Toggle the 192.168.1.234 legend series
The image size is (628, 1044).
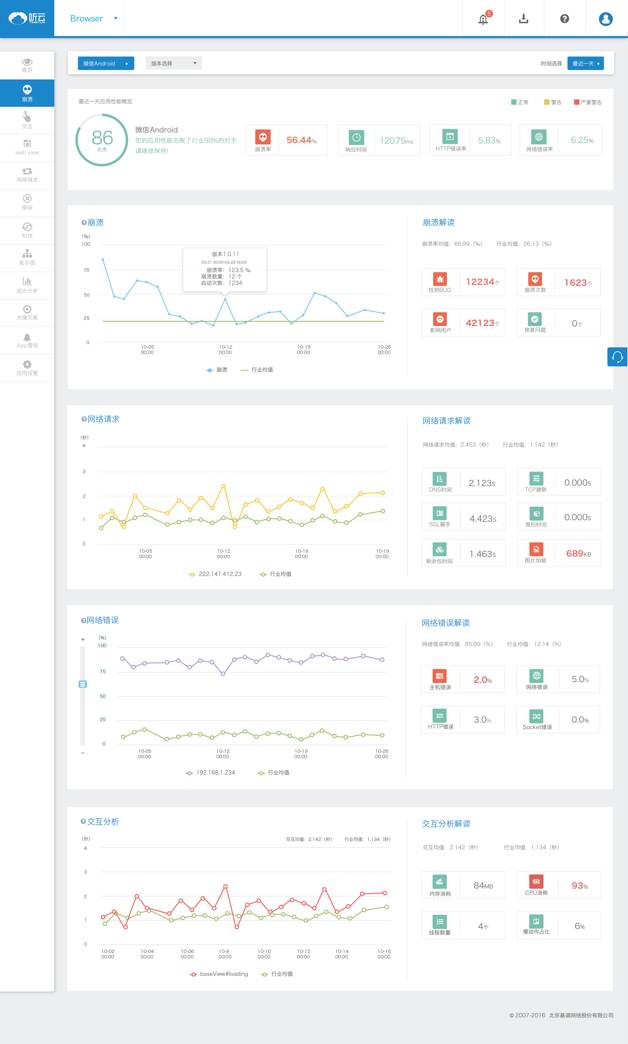tap(213, 772)
